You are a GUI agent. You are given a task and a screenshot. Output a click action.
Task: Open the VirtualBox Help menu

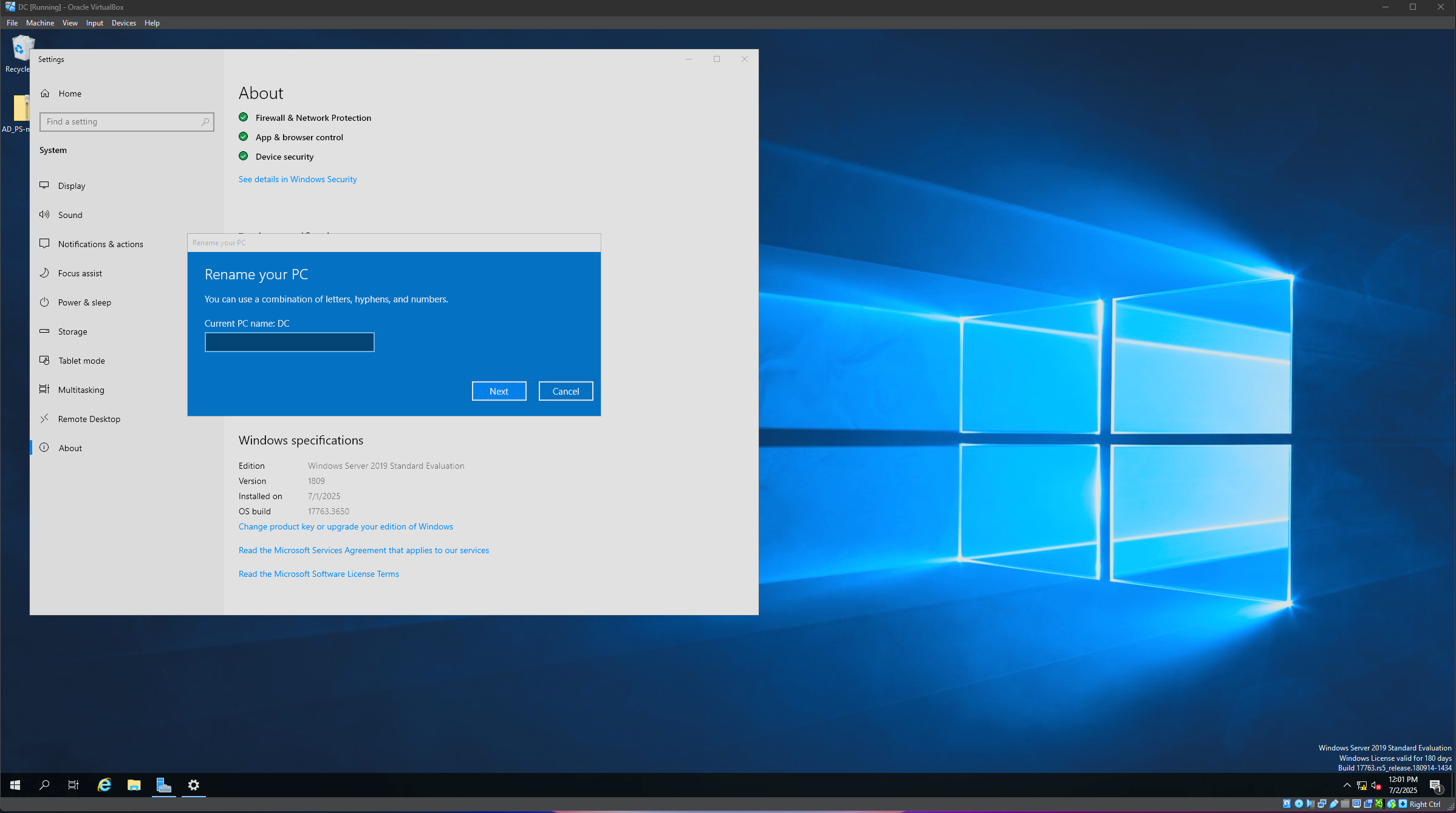[x=152, y=23]
